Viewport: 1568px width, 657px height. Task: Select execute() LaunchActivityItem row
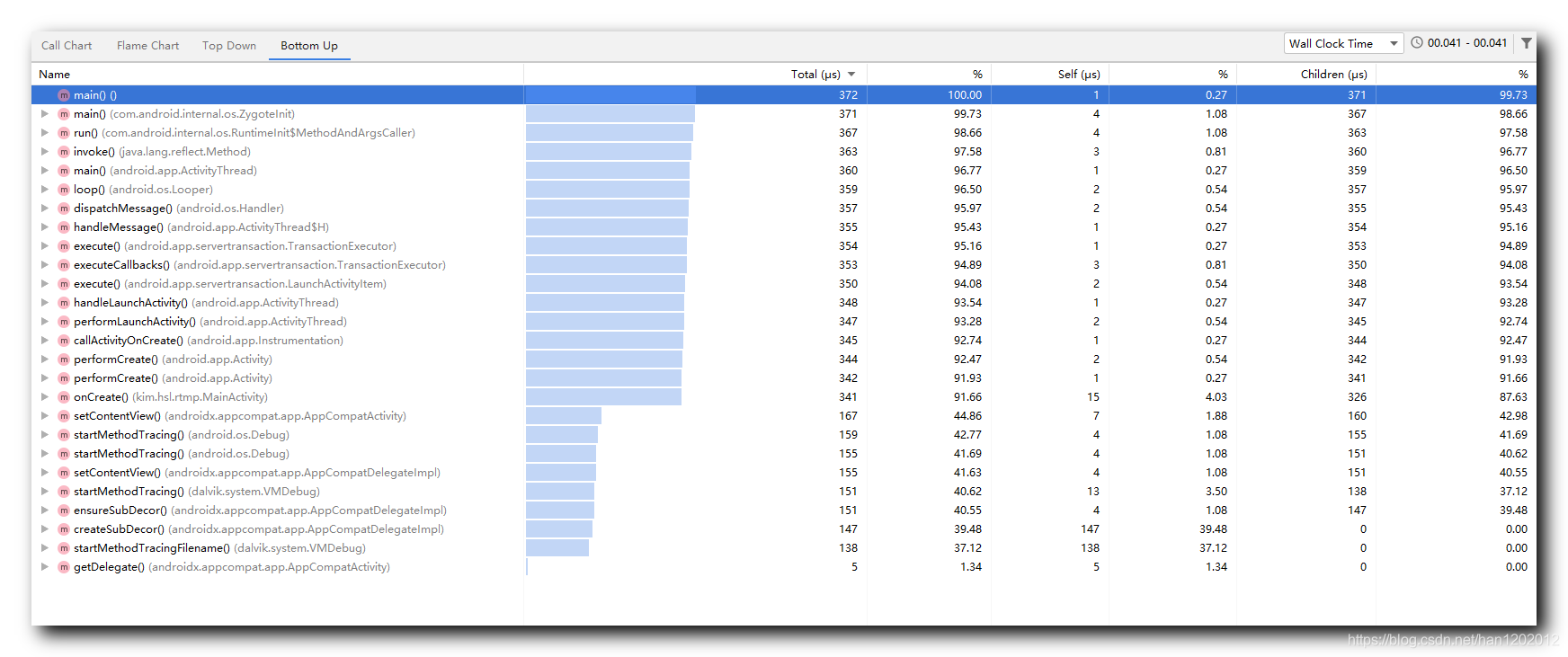(784, 284)
